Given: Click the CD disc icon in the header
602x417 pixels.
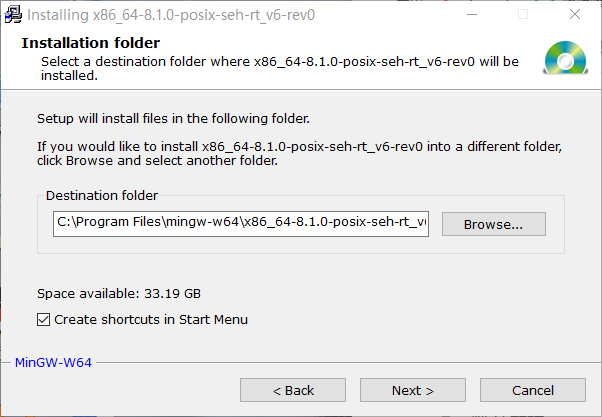Looking at the screenshot, I should point(565,59).
